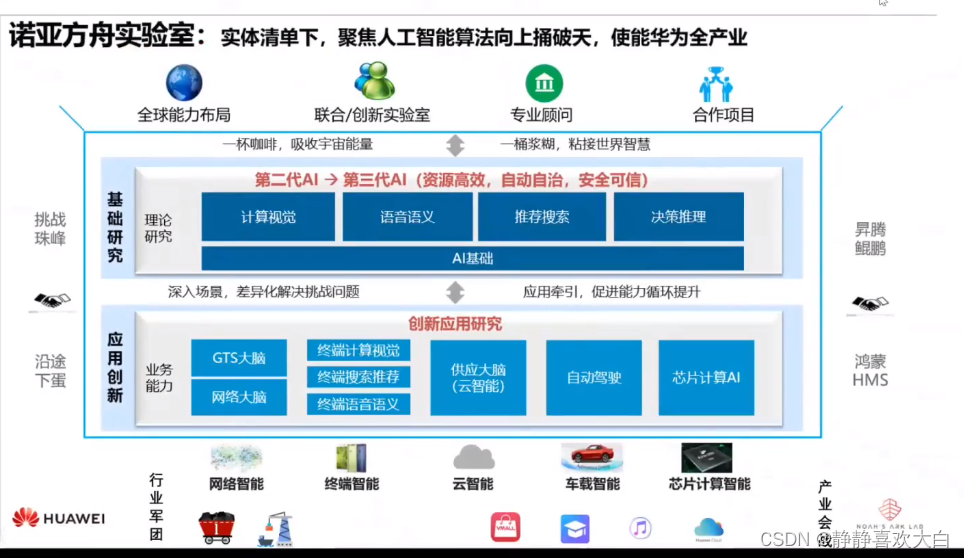Click the red 第二代AI → 第三代AI heading
Image resolution: width=964 pixels, height=558 pixels.
[451, 180]
